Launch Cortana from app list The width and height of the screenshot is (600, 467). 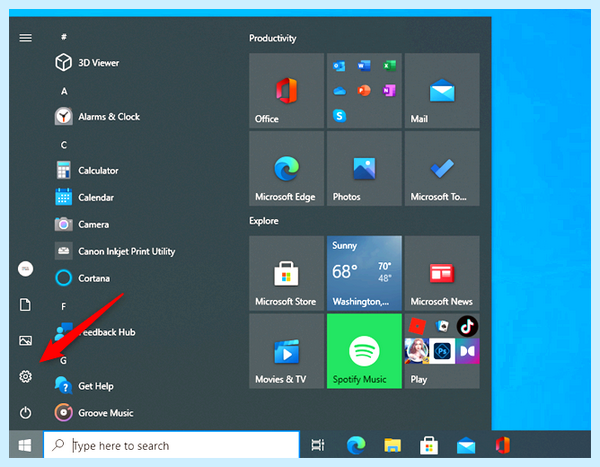coord(82,278)
